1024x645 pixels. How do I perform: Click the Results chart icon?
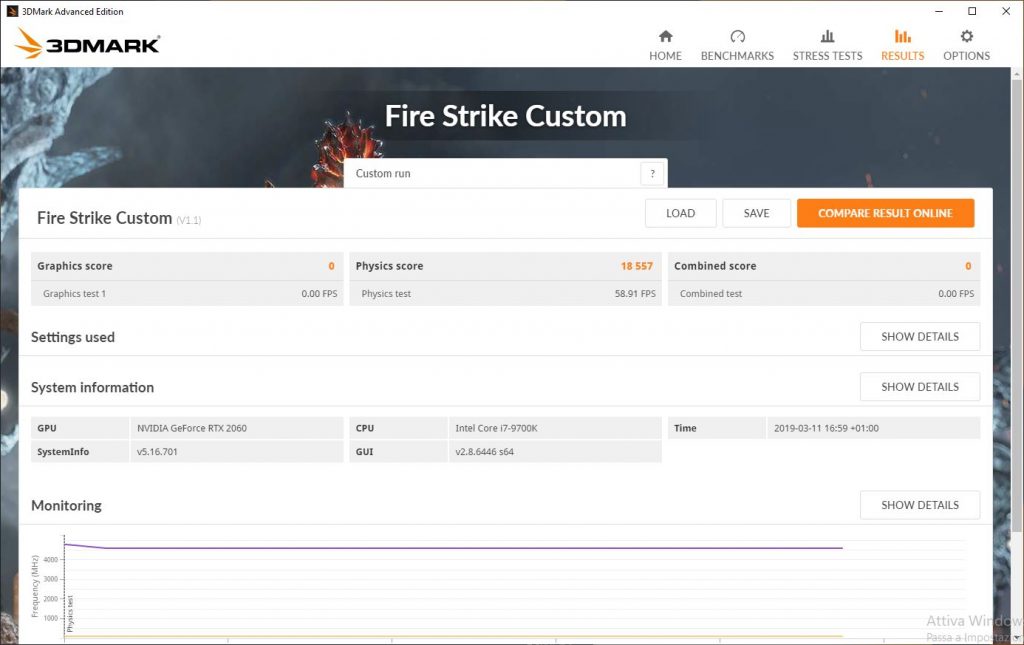tap(902, 37)
